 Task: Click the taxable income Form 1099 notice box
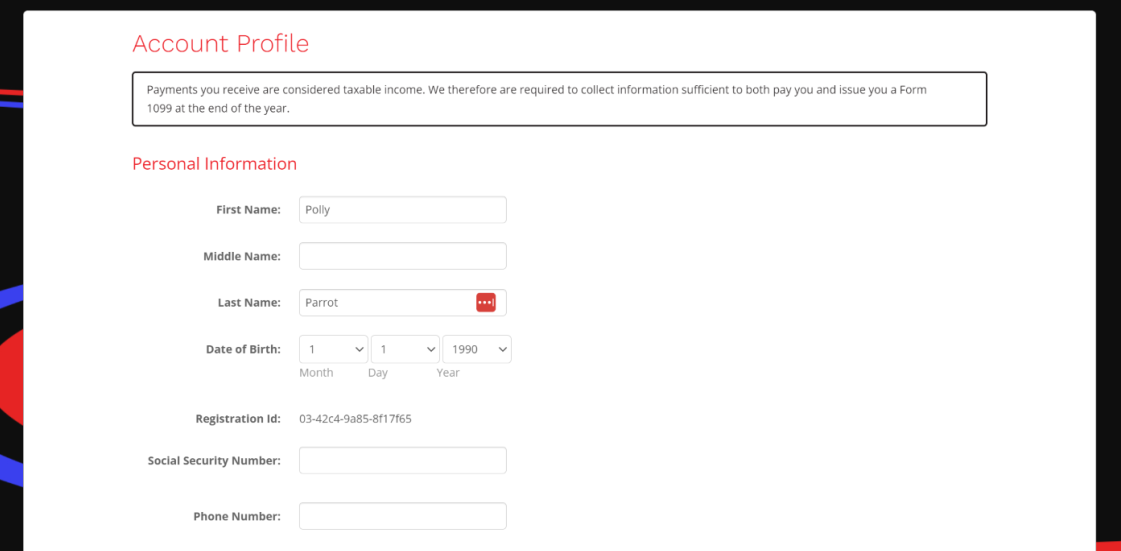click(x=559, y=99)
